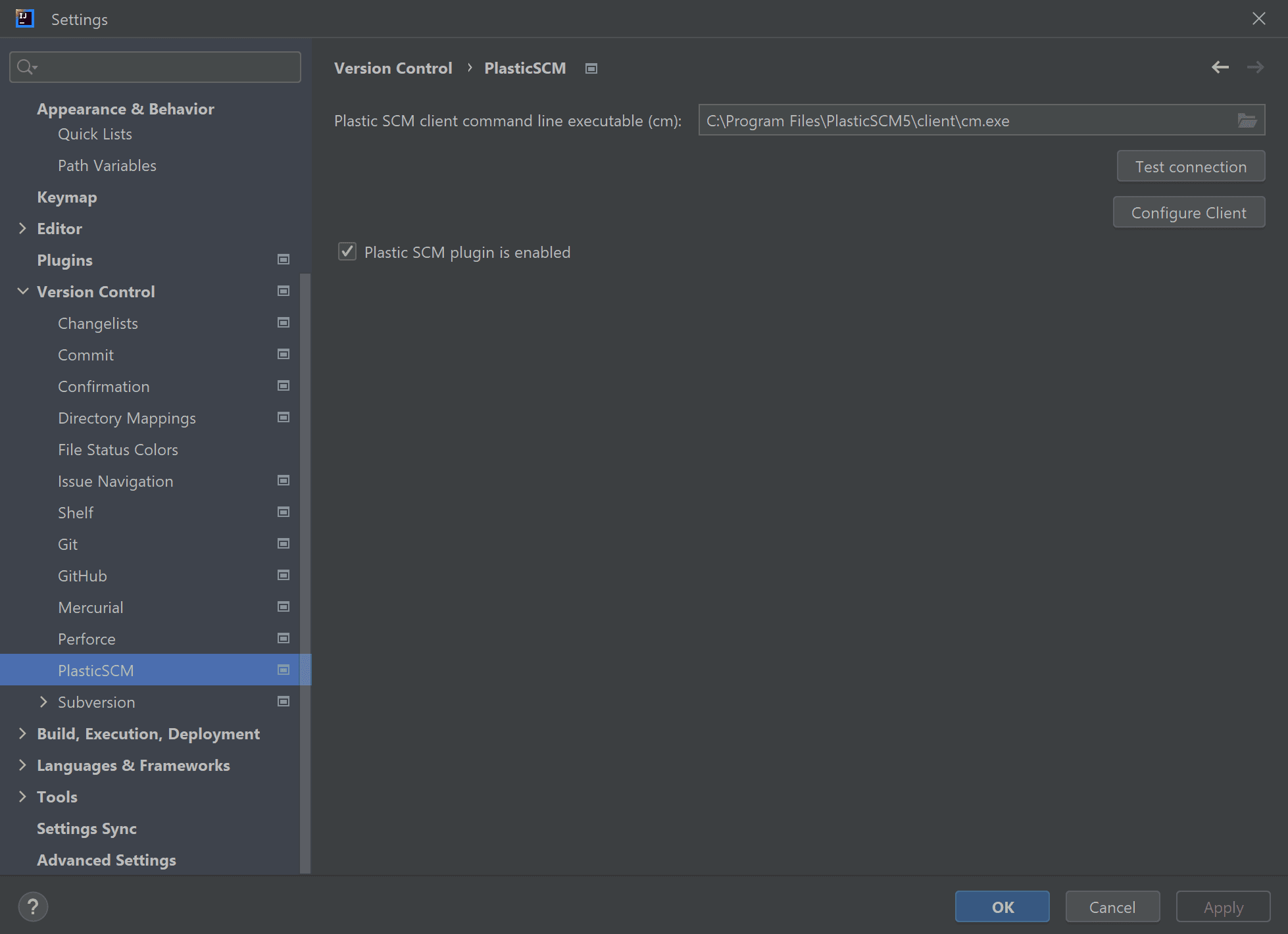1288x934 pixels.
Task: Open the Keymap settings page
Action: pyautogui.click(x=67, y=197)
